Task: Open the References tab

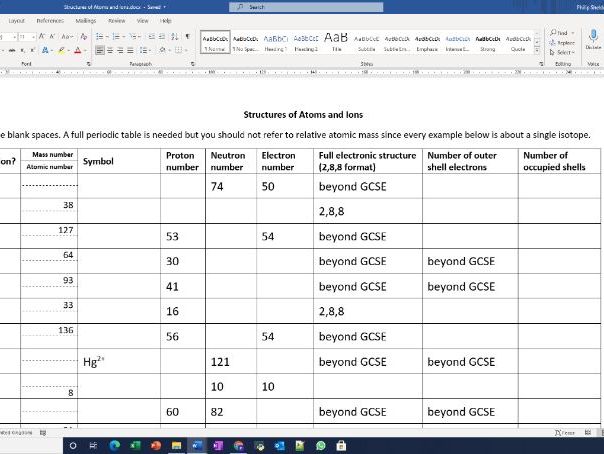Action: (50, 21)
